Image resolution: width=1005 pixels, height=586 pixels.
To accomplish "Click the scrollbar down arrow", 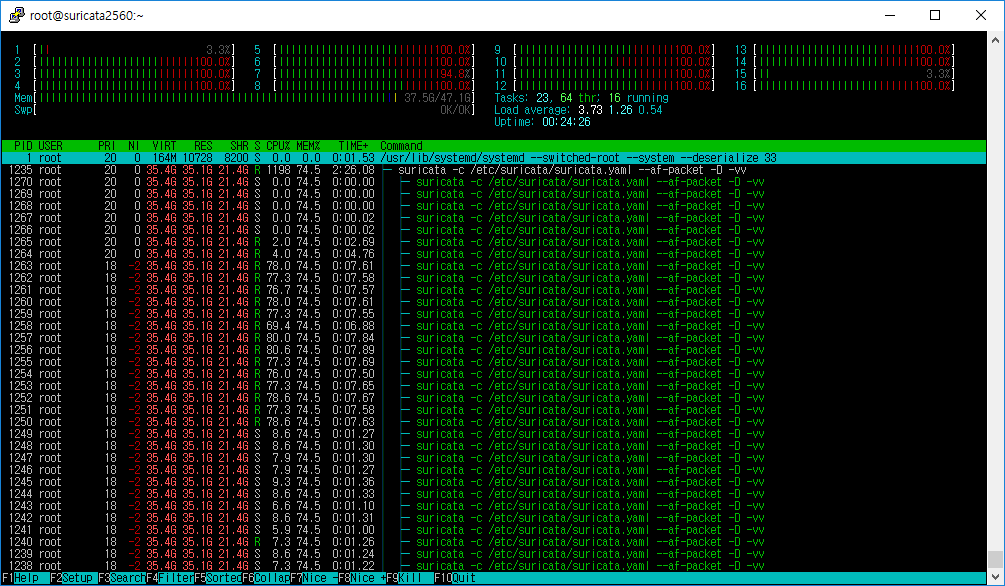I will pos(995,577).
